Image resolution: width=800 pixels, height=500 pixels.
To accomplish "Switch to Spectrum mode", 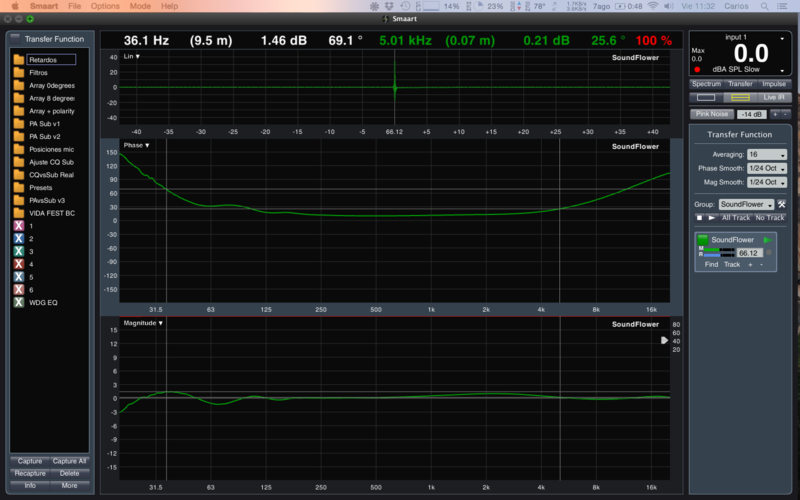I will click(x=706, y=84).
